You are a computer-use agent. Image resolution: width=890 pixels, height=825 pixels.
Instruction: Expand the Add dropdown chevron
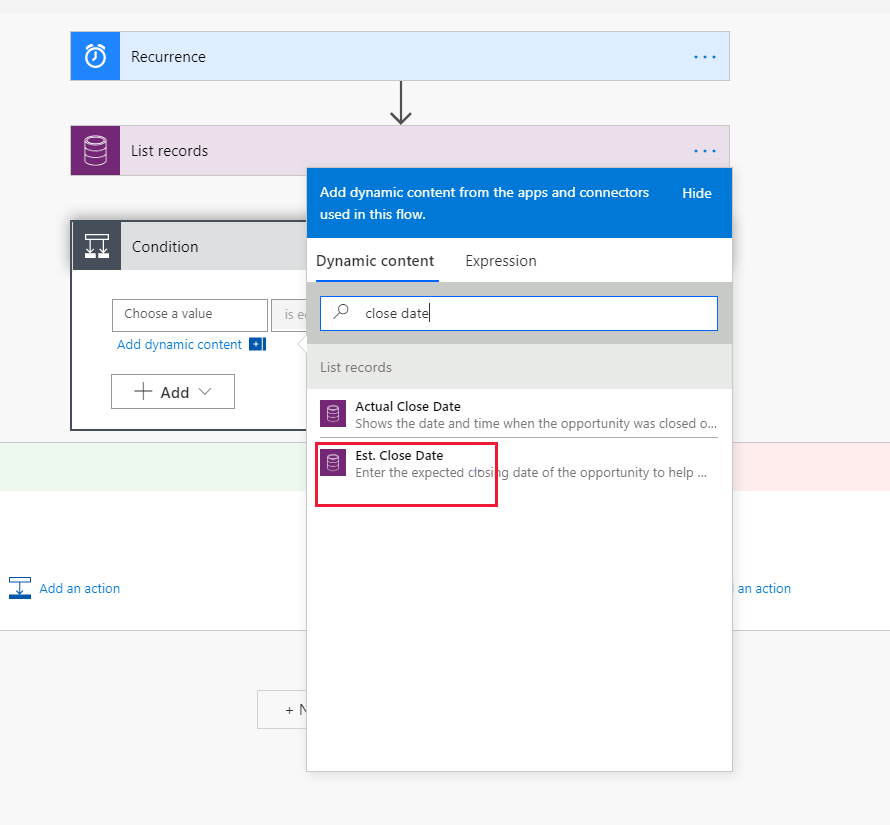point(205,391)
